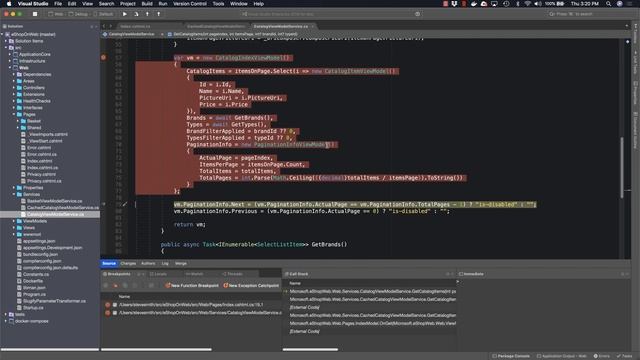Expand the ViewModels folder

click(x=14, y=221)
